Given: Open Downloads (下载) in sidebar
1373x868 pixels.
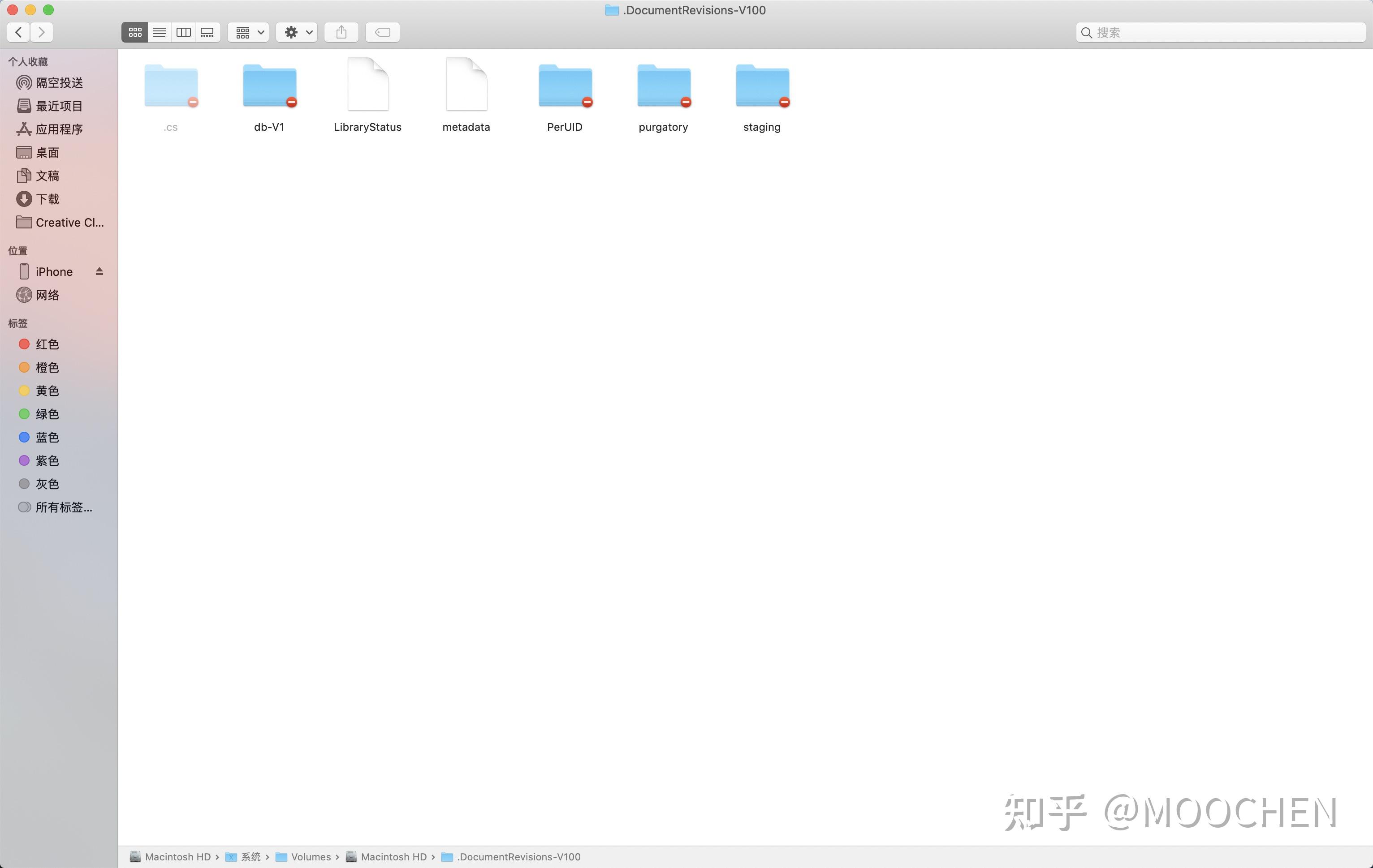Looking at the screenshot, I should (x=47, y=199).
